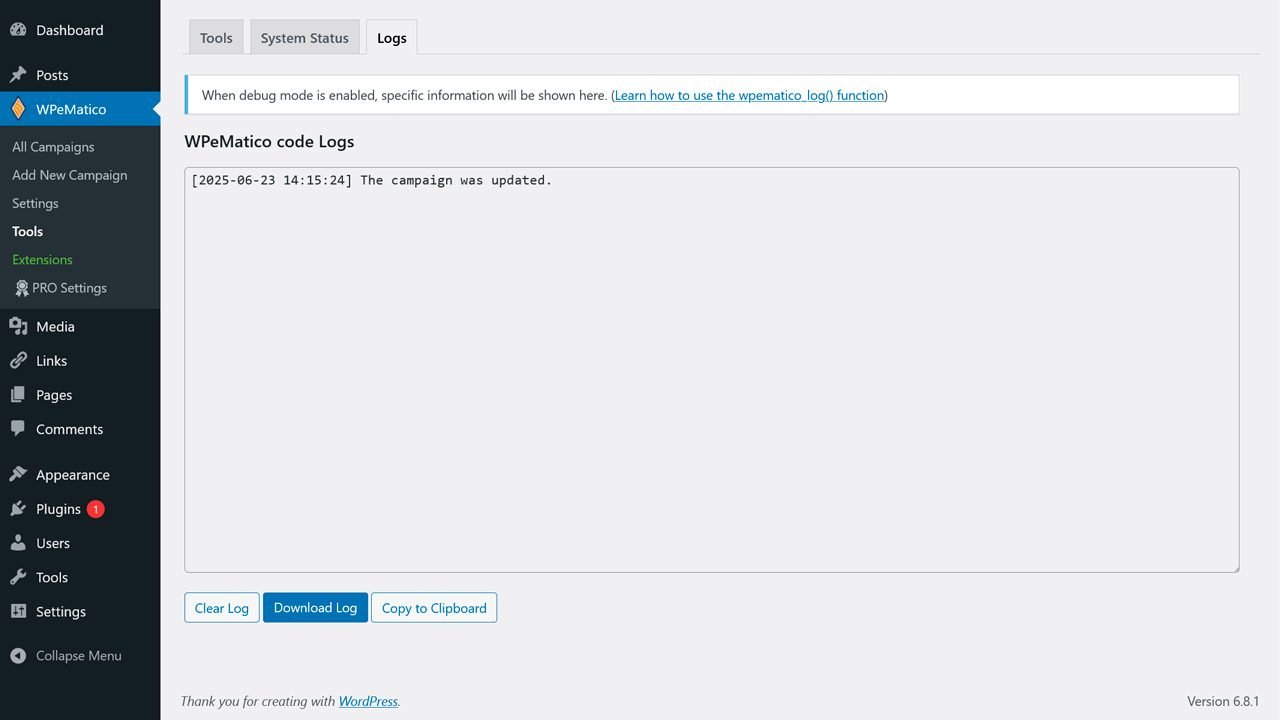Click the Posts pushpin icon

[x=18, y=75]
